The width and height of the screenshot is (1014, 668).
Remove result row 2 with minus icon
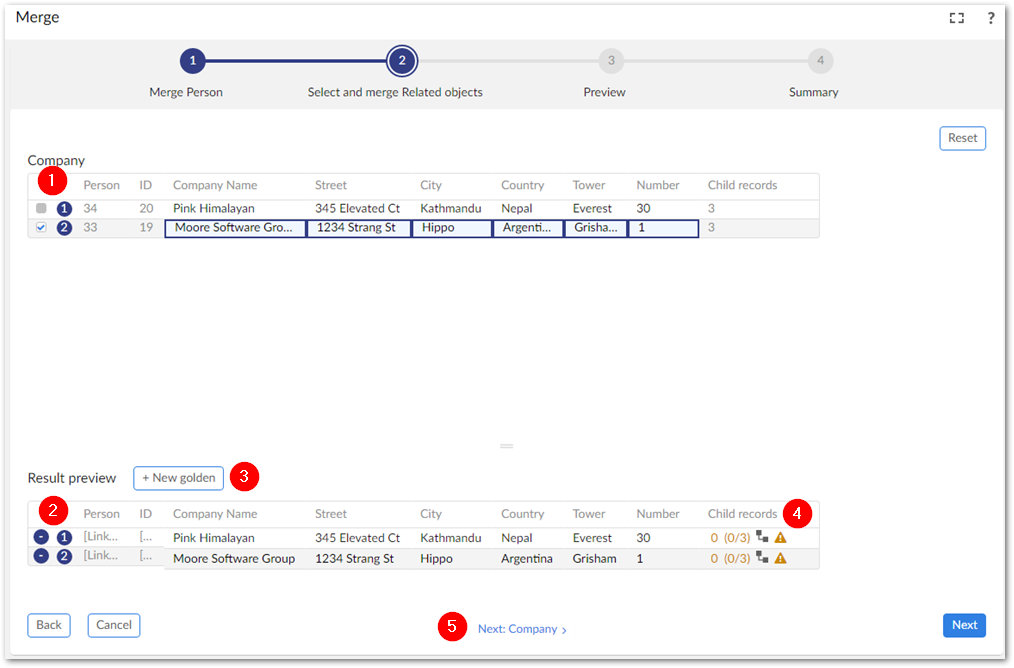tap(41, 556)
